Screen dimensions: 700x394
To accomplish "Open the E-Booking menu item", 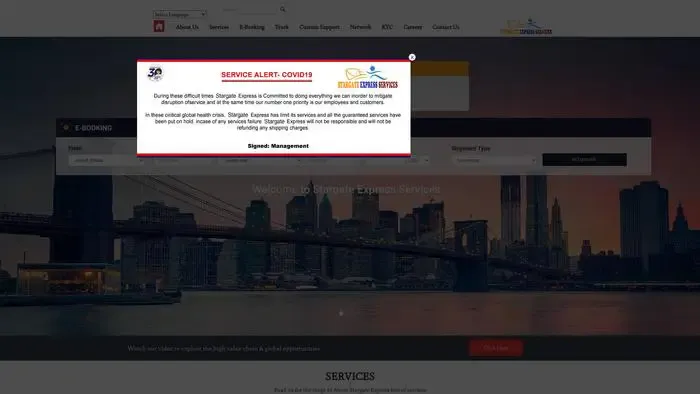I will [252, 27].
